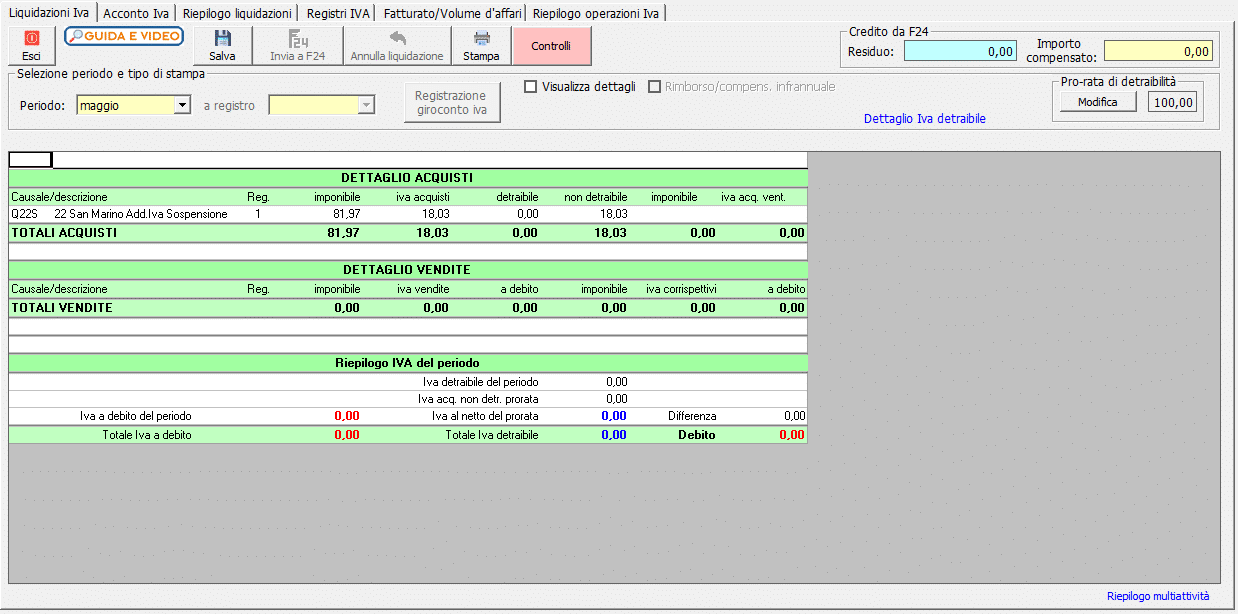
Task: Click the Riepilogo IVA del periodo header
Action: click(407, 362)
